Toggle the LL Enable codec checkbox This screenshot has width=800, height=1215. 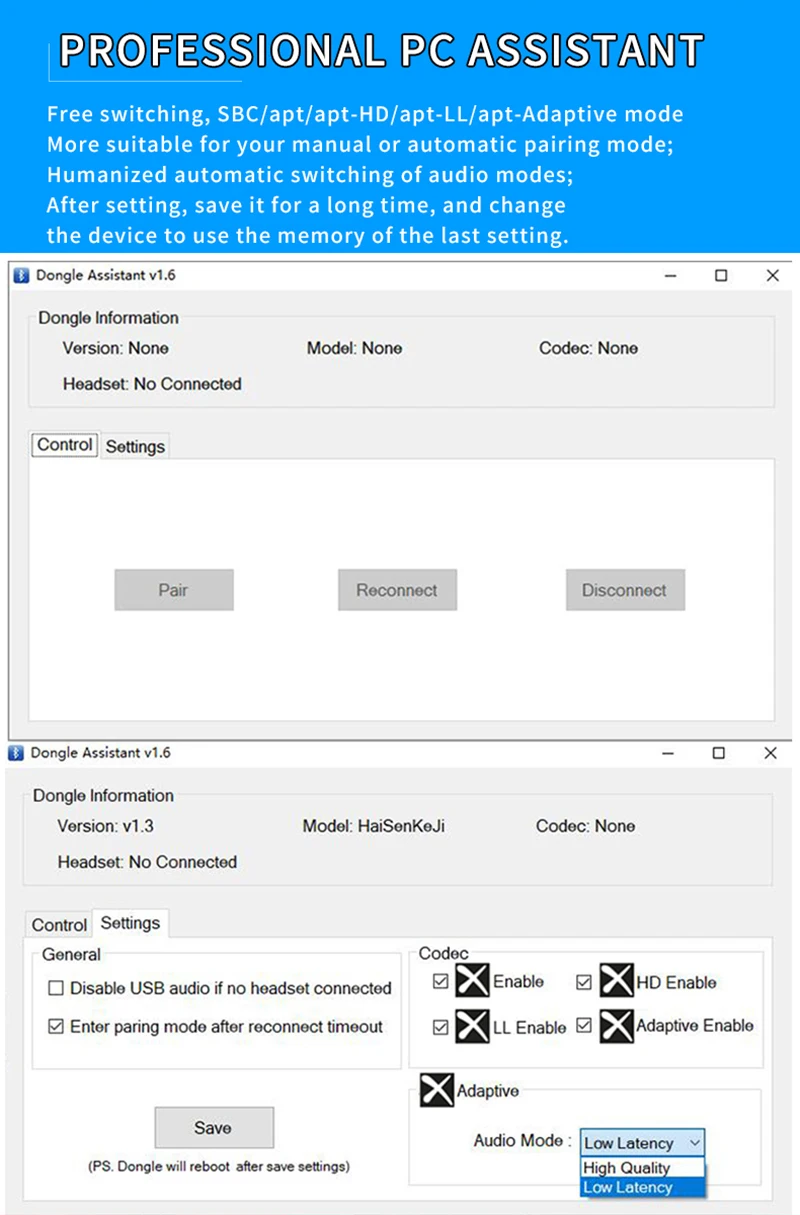point(441,1027)
